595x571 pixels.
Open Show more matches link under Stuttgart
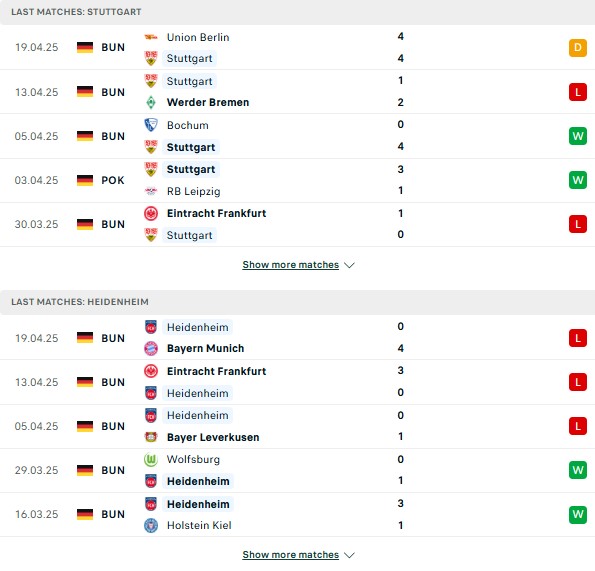pos(291,264)
